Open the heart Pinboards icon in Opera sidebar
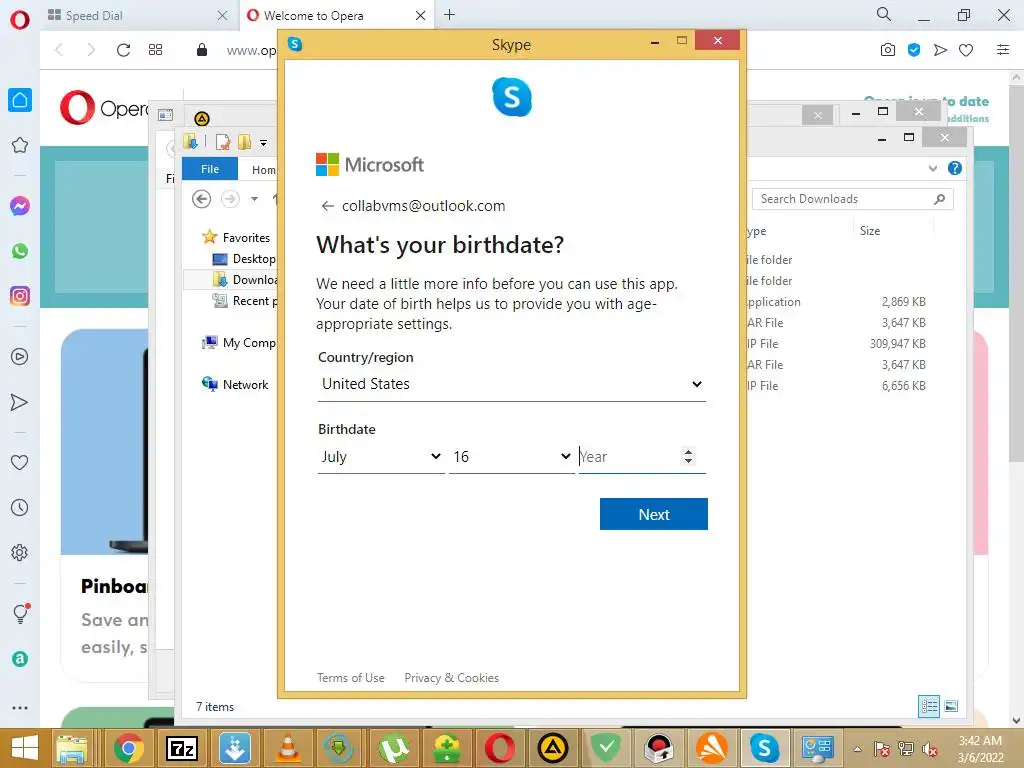The width and height of the screenshot is (1024, 768). coord(20,462)
